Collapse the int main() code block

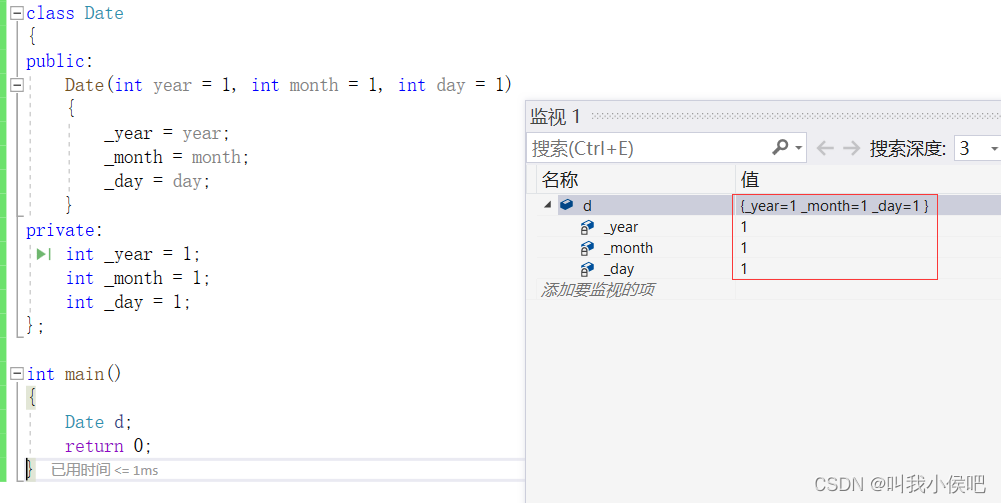click(17, 373)
